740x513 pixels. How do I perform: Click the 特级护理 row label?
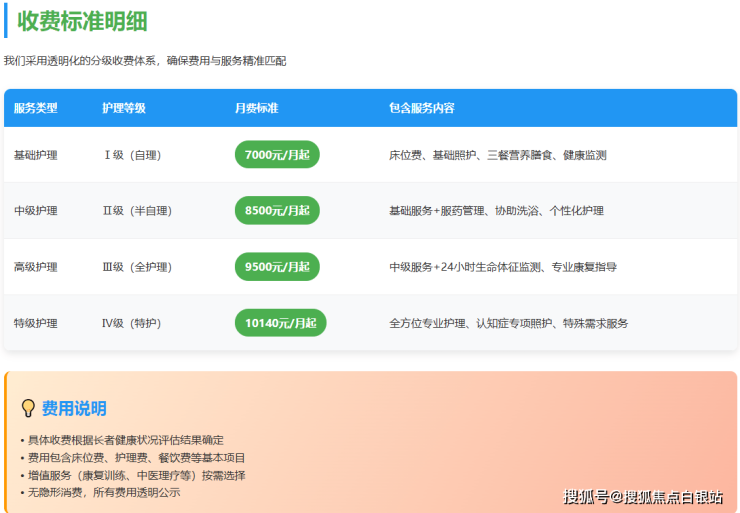click(x=36, y=323)
